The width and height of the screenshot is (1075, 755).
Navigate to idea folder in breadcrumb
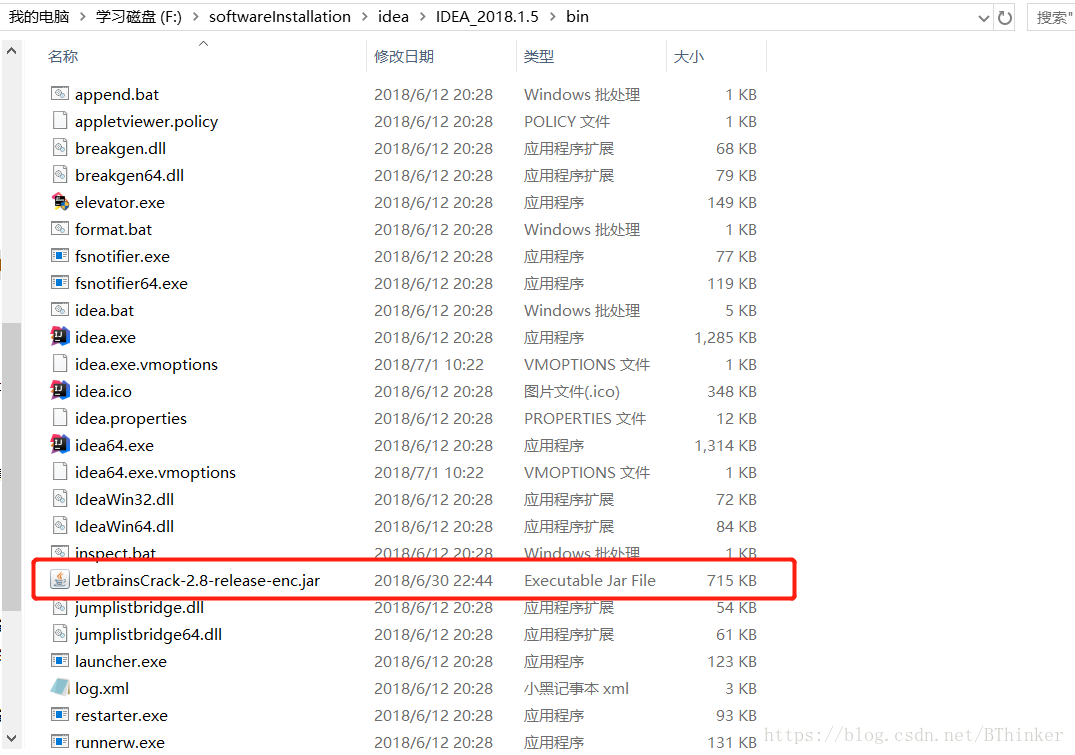(393, 16)
